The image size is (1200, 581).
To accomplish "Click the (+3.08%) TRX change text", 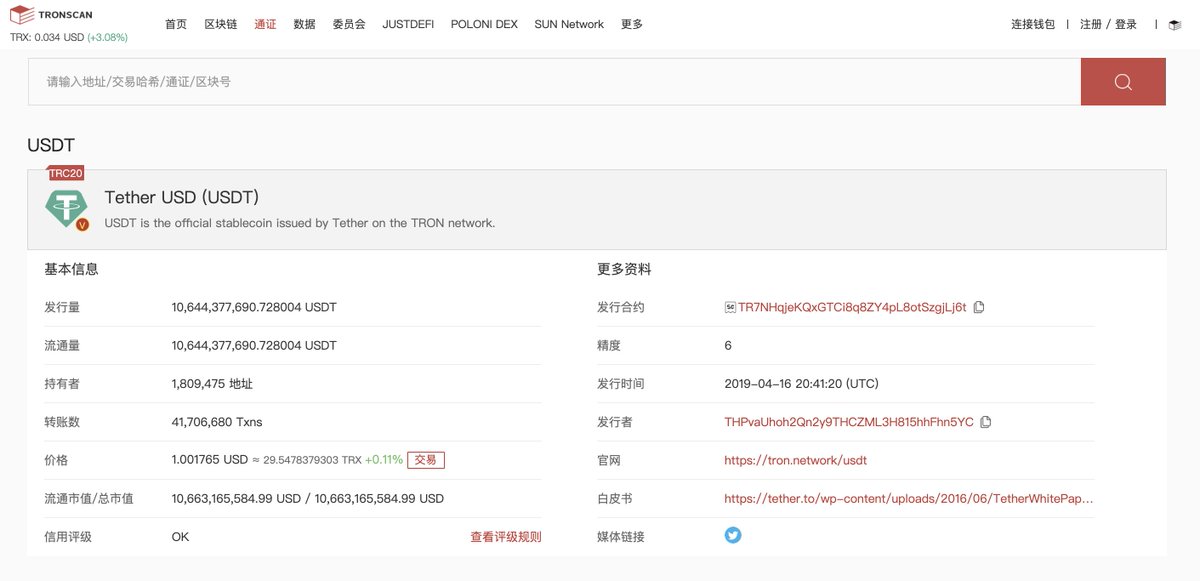I will pyautogui.click(x=107, y=37).
